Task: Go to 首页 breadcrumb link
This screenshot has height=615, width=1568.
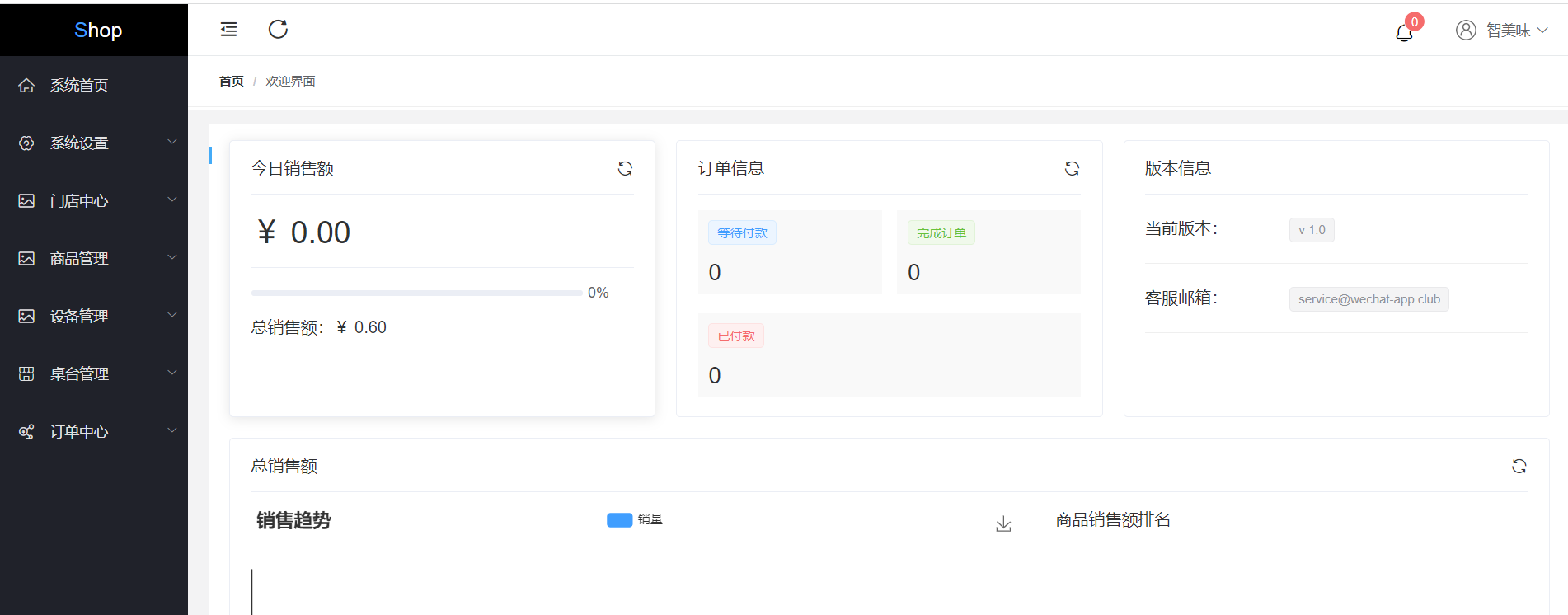Action: click(232, 81)
